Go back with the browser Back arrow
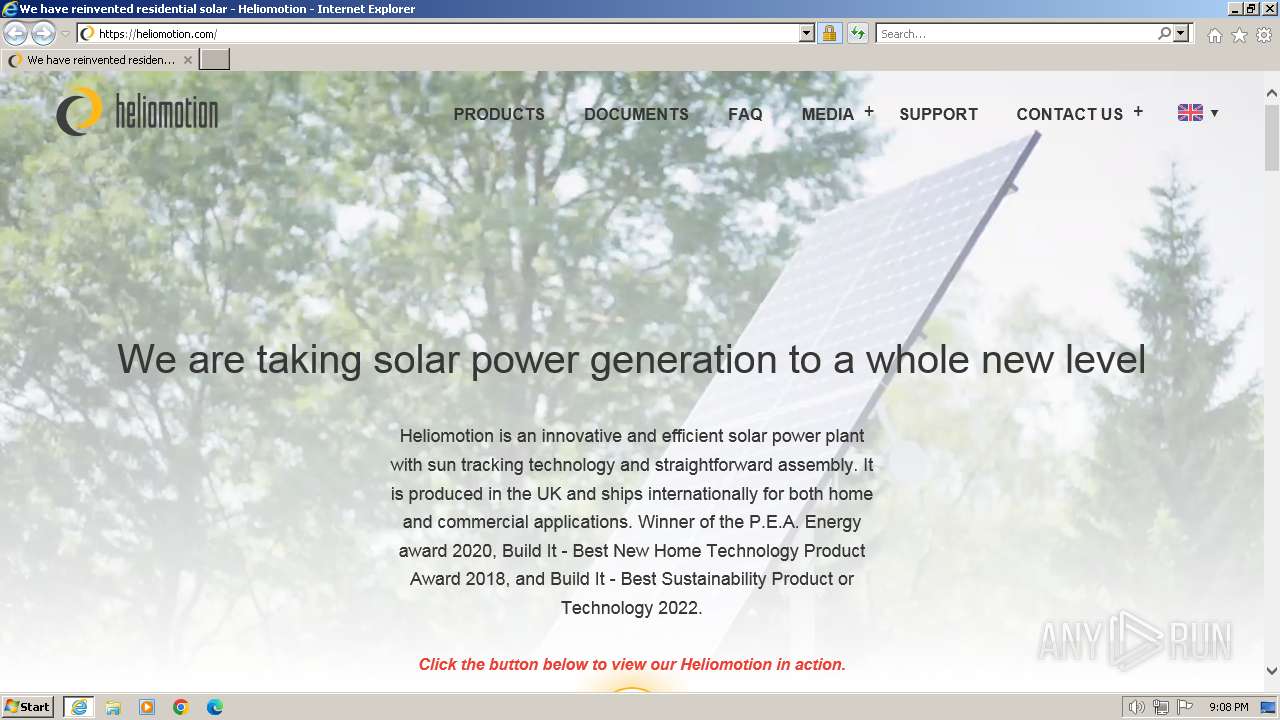This screenshot has height=720, width=1280. pyautogui.click(x=15, y=34)
